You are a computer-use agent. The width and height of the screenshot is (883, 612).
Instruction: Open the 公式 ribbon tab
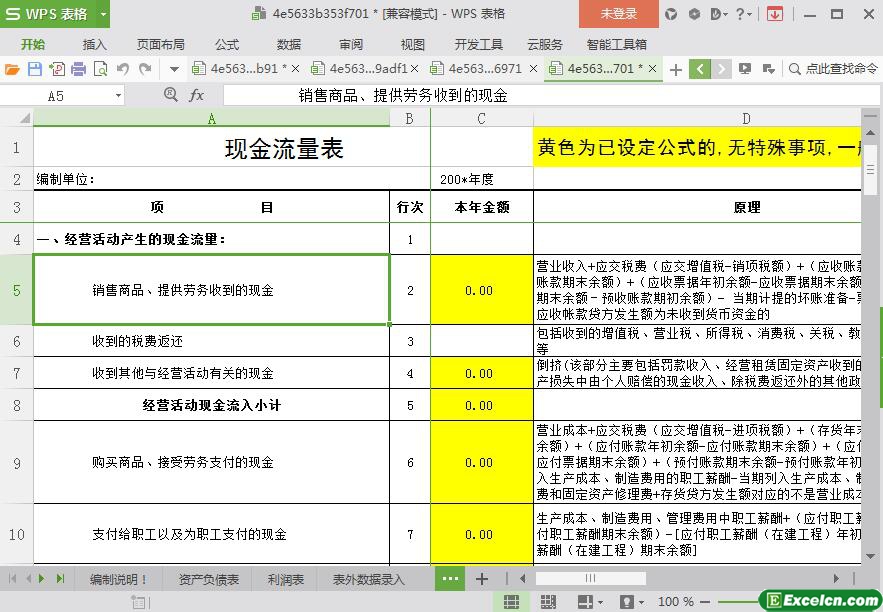(x=227, y=44)
